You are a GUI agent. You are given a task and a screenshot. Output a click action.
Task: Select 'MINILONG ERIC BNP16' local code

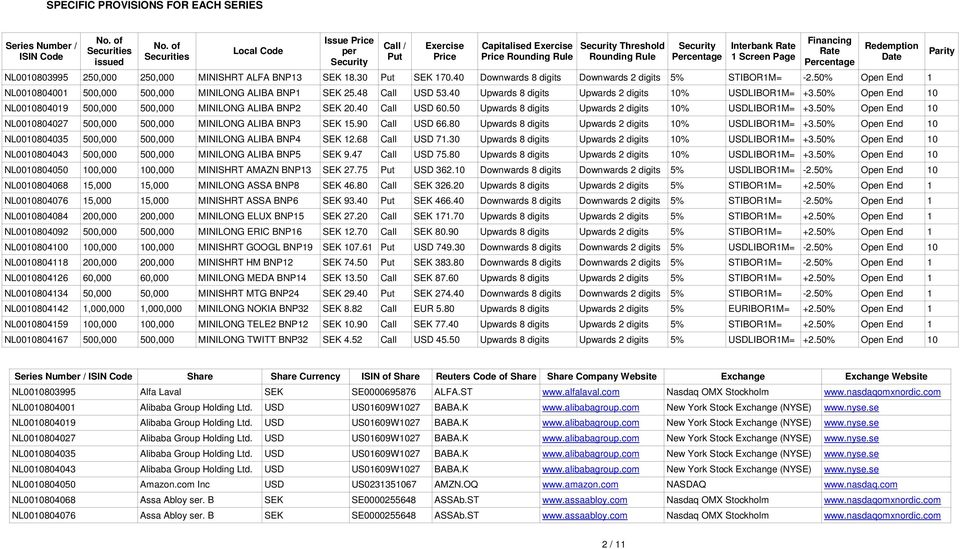coord(250,232)
